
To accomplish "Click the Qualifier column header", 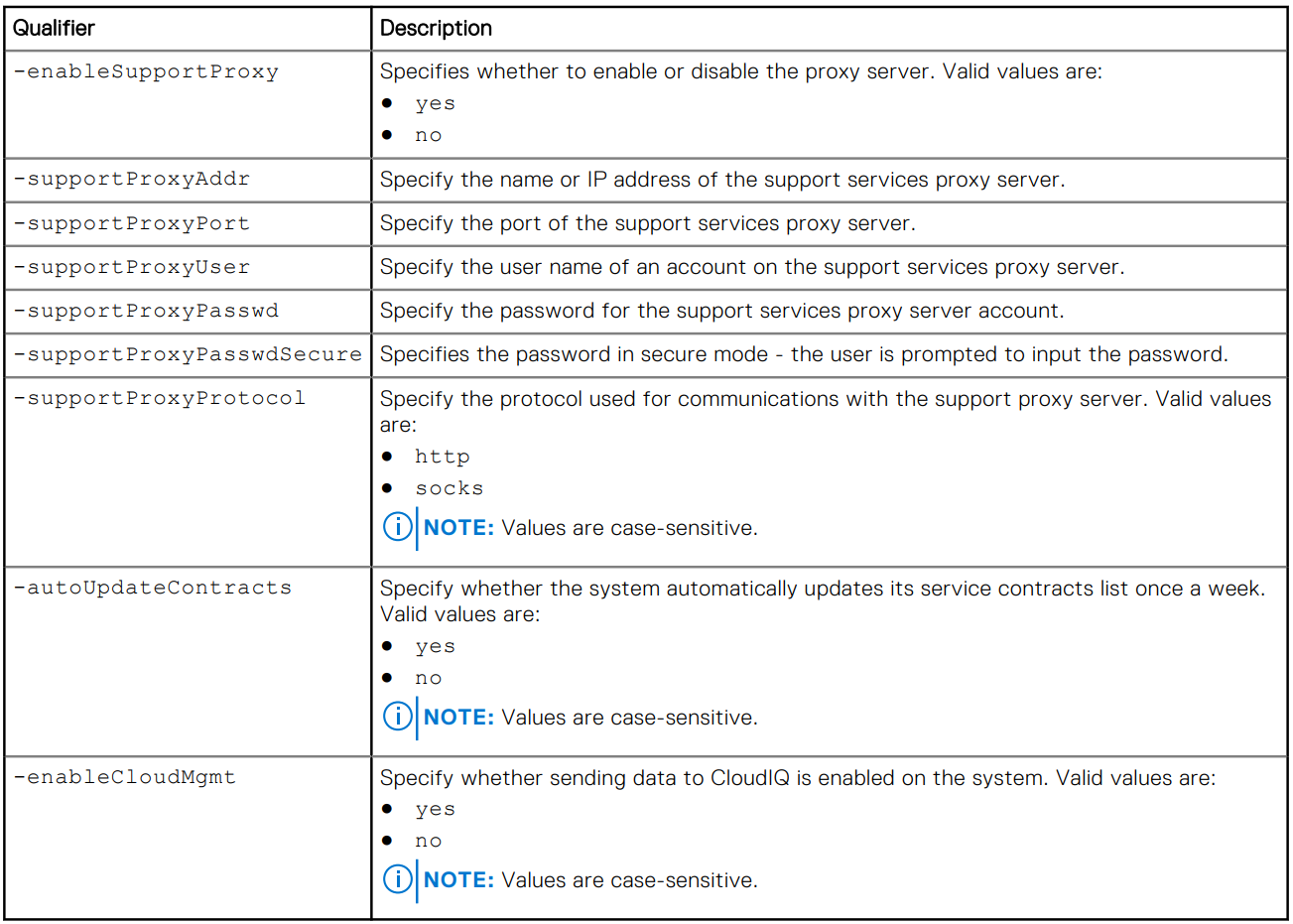I will [x=54, y=28].
